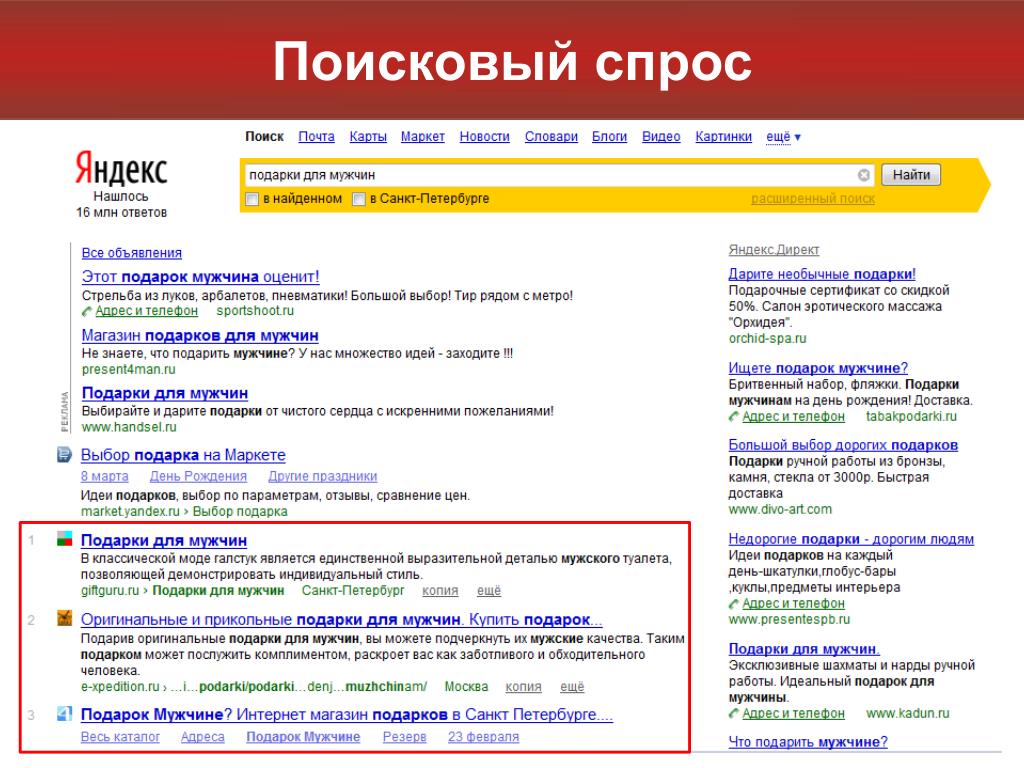Click the '8 марта' sublink
Image resolution: width=1024 pixels, height=768 pixels.
[104, 476]
